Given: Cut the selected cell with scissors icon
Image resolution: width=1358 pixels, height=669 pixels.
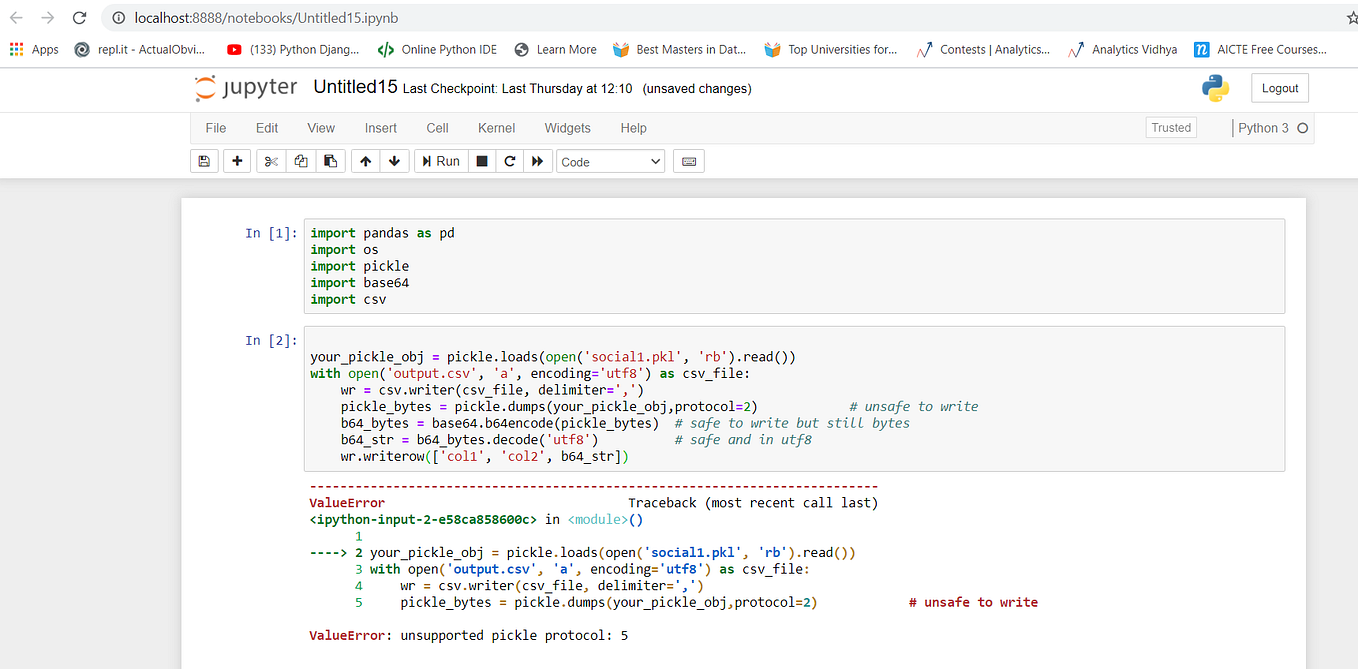Looking at the screenshot, I should point(271,161).
